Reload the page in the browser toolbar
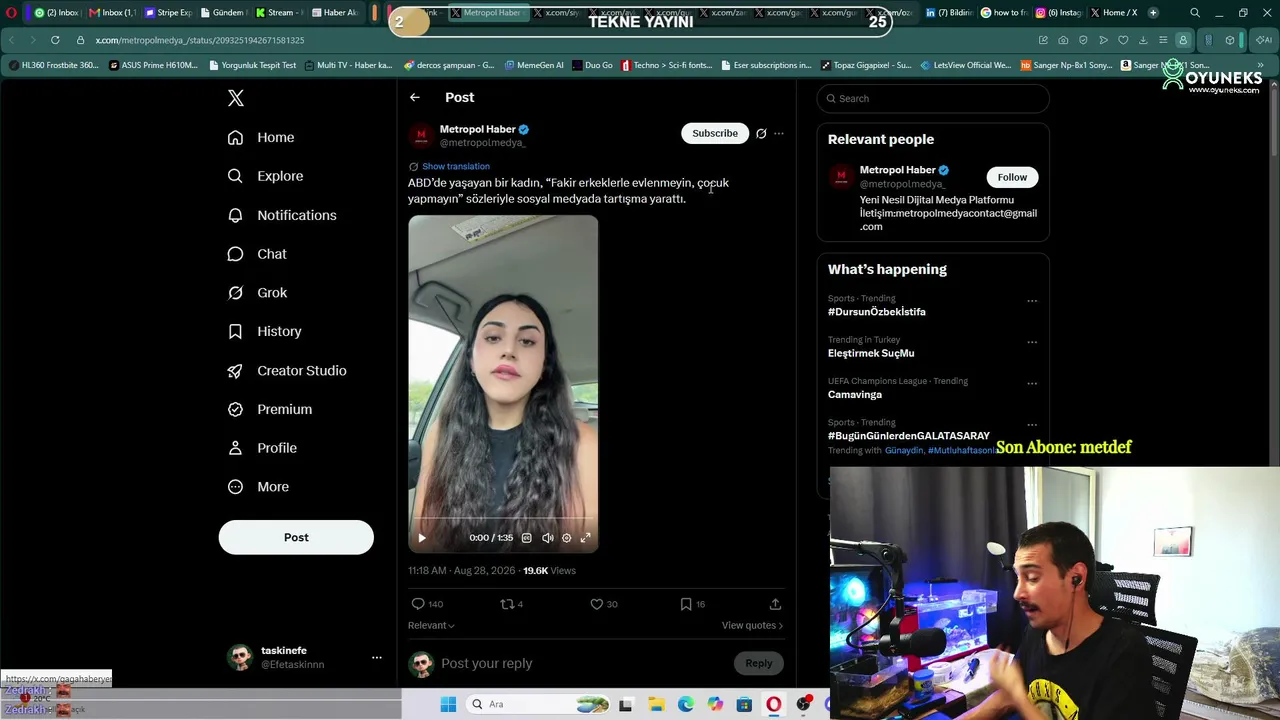Image resolution: width=1280 pixels, height=720 pixels. (x=55, y=40)
